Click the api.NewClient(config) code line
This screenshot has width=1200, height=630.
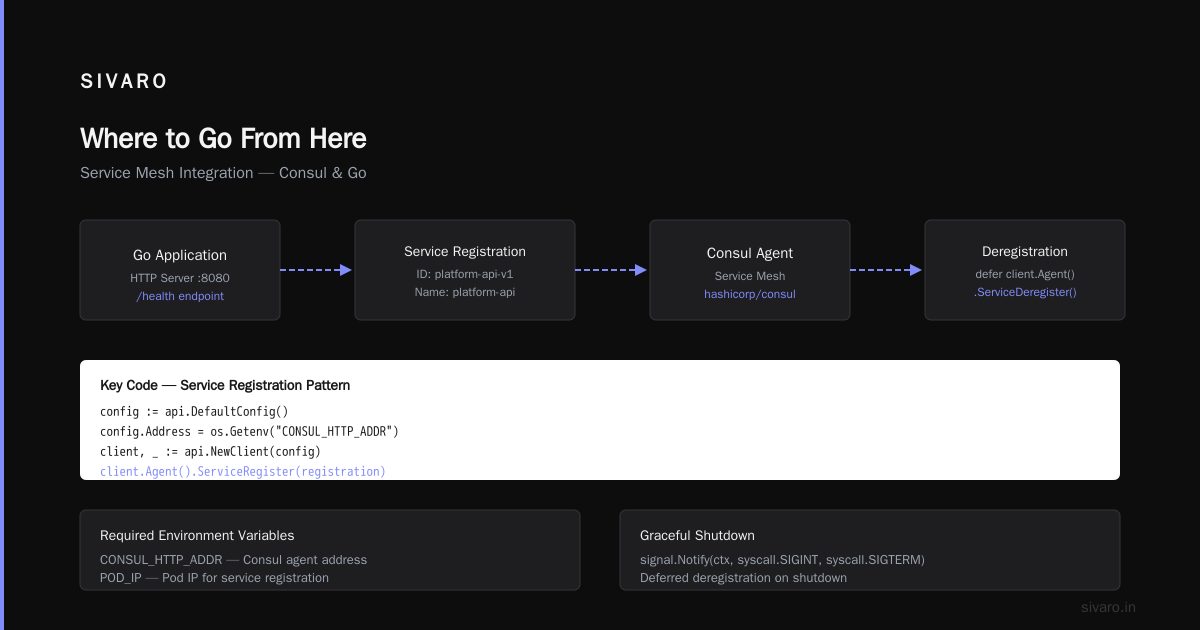click(x=210, y=451)
